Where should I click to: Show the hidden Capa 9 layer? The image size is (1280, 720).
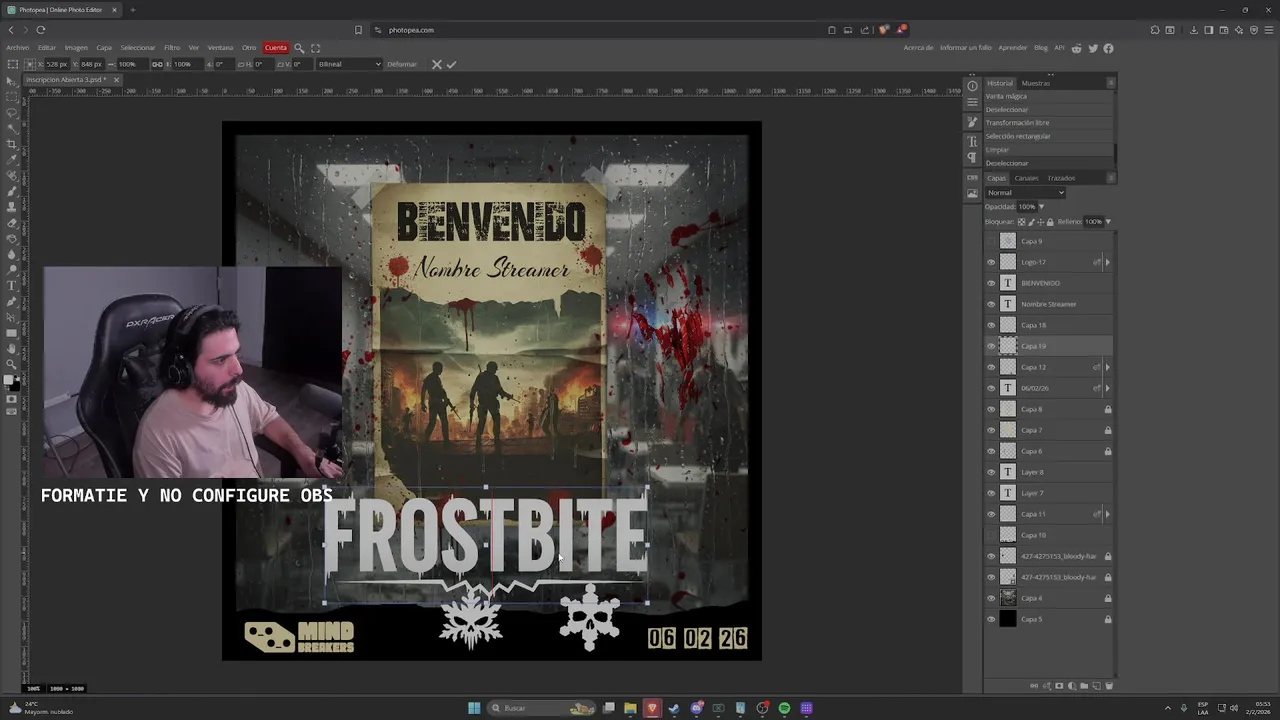tap(991, 241)
